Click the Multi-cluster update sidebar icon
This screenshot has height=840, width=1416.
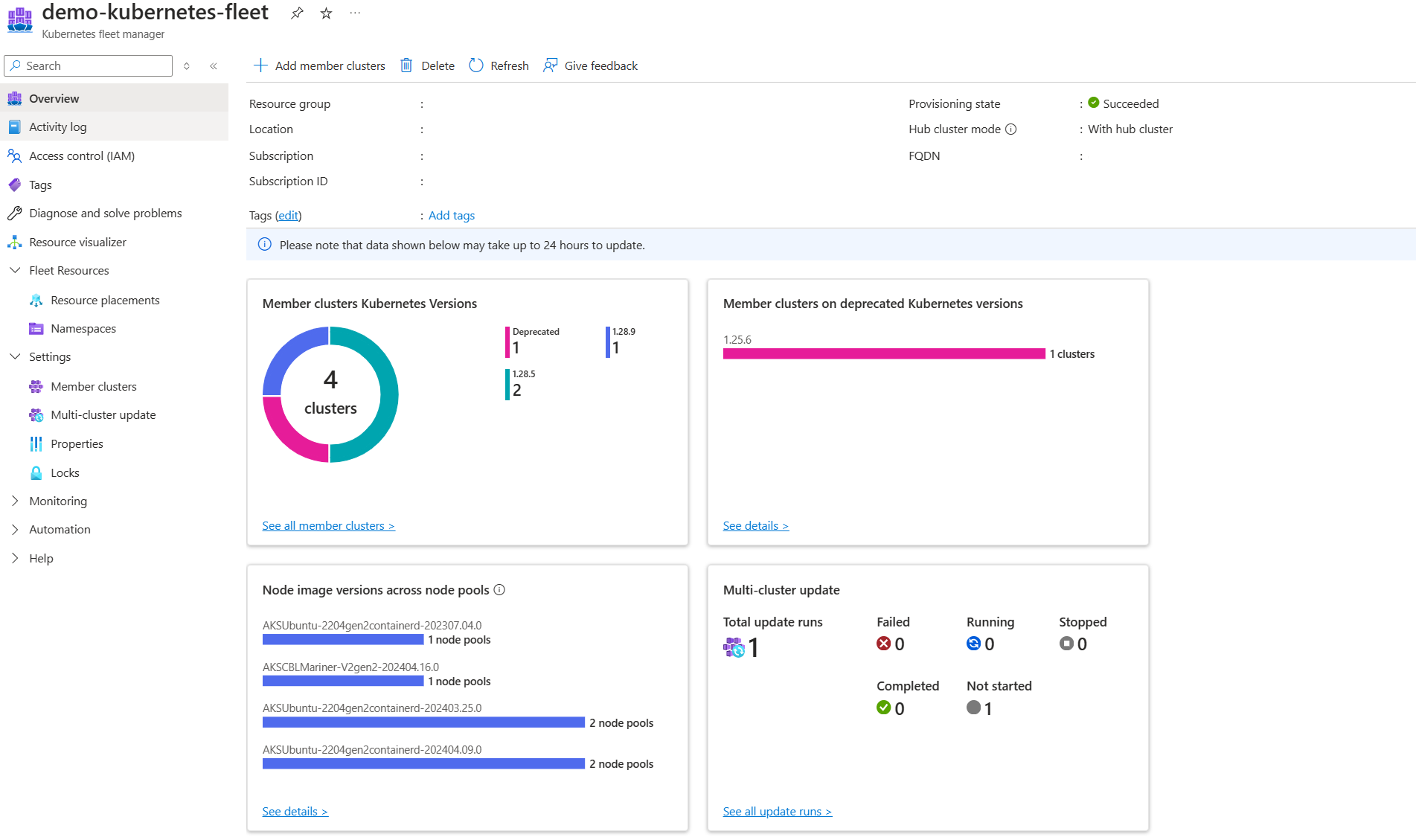pos(36,415)
